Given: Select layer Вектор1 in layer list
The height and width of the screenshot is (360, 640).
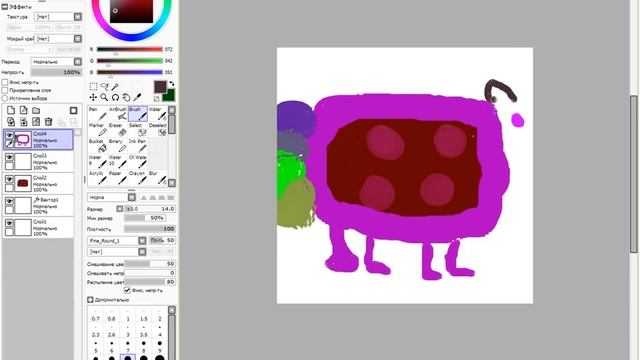Looking at the screenshot, I should [38, 206].
